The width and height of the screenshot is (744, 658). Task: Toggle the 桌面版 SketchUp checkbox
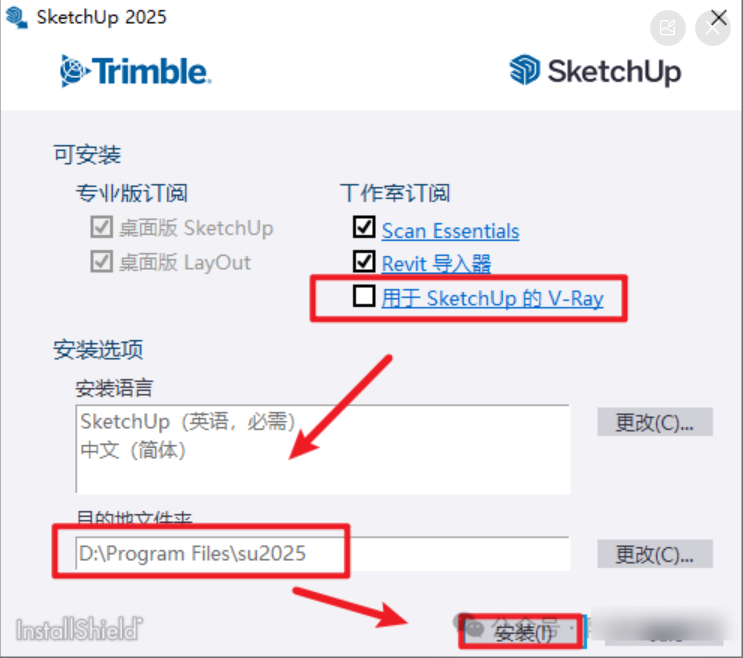pos(102,227)
